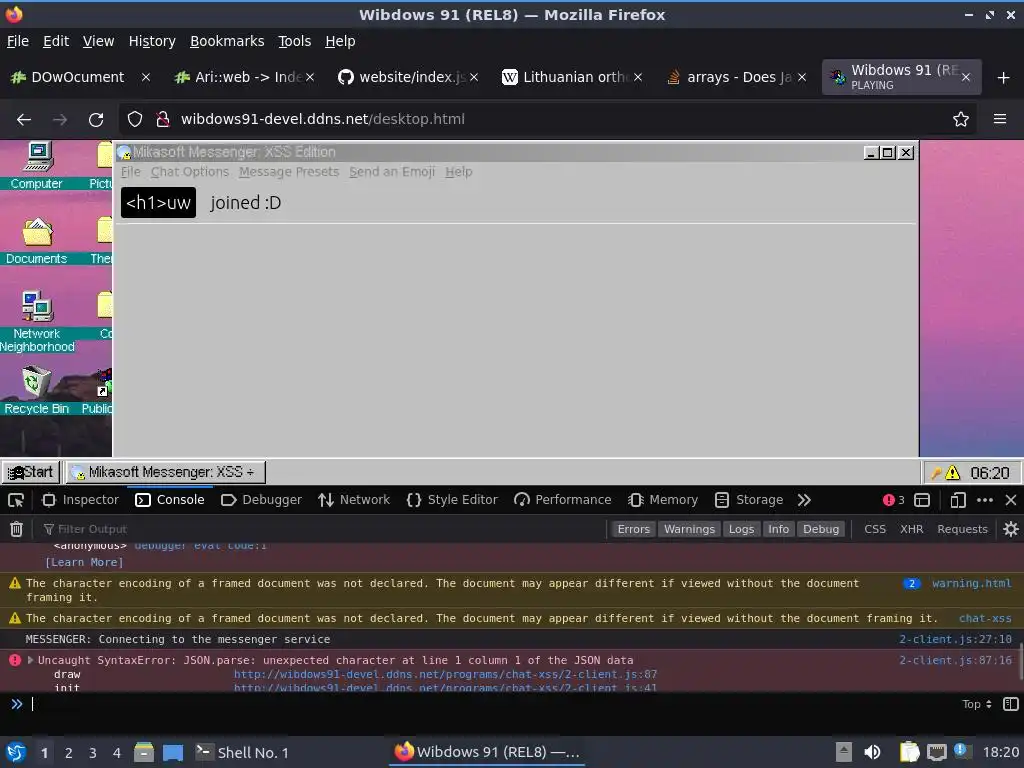Clear the web console output

pyautogui.click(x=16, y=529)
